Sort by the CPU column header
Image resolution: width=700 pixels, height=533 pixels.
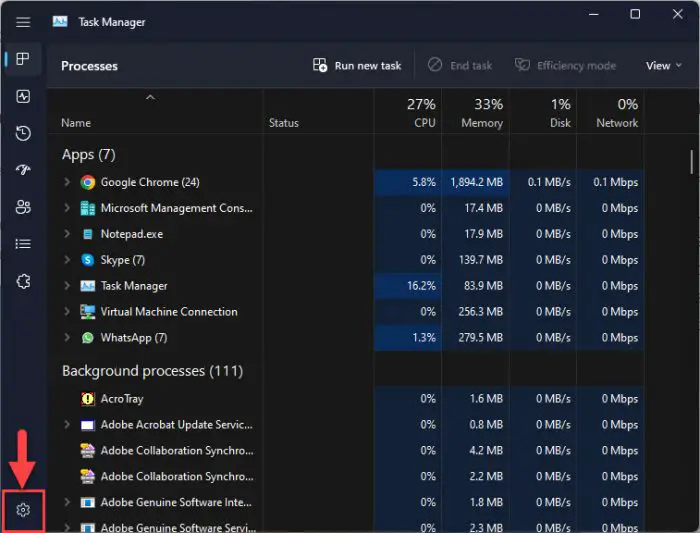pos(408,112)
